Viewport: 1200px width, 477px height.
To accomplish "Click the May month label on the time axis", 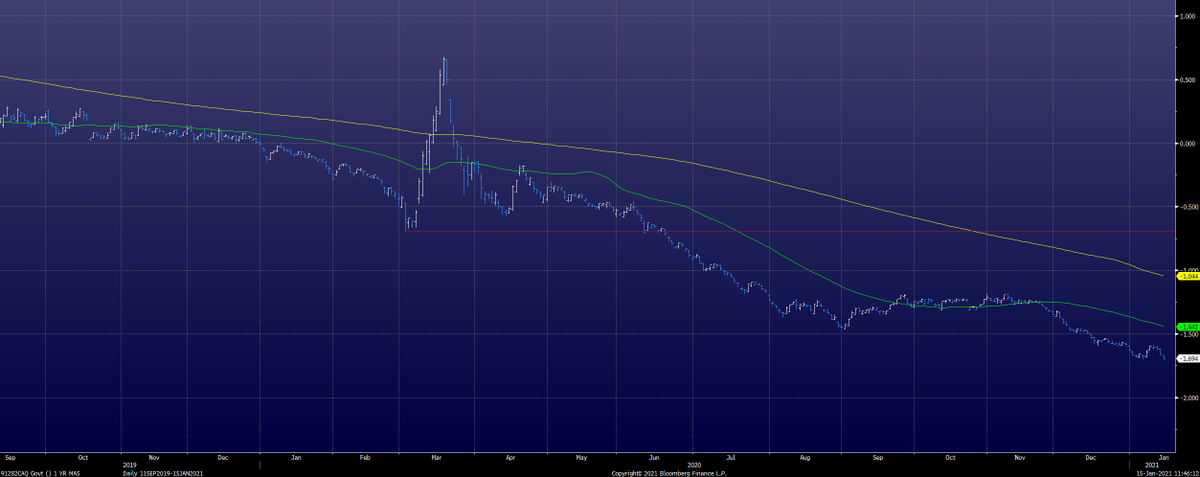I will pos(581,457).
